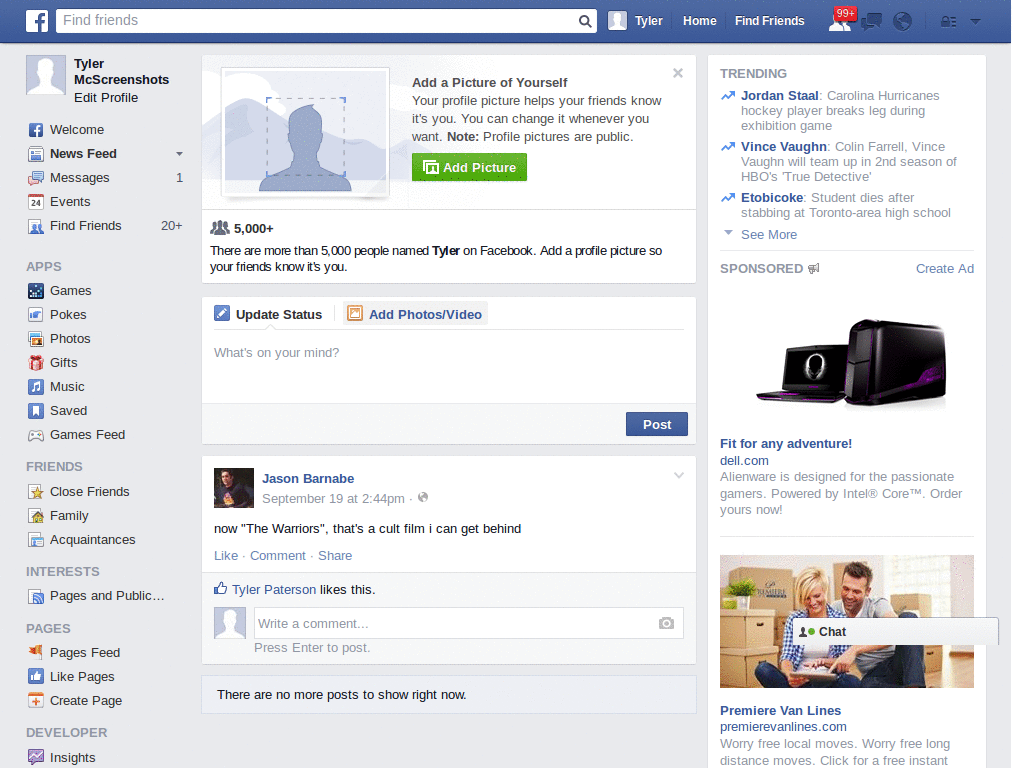Open privacy shortcuts lock icon

pyautogui.click(x=948, y=22)
